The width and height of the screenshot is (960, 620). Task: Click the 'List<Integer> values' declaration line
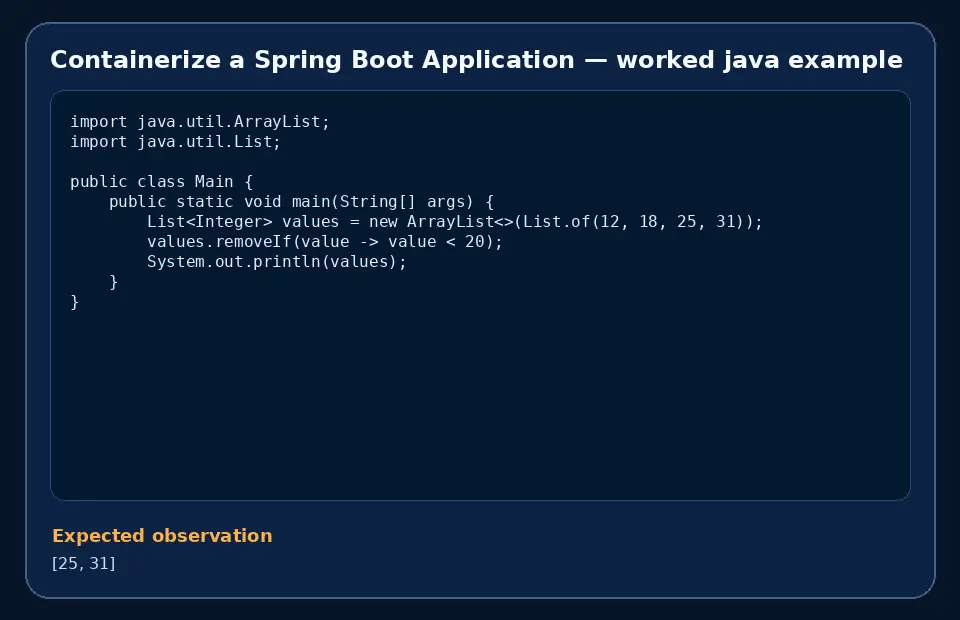(x=454, y=222)
